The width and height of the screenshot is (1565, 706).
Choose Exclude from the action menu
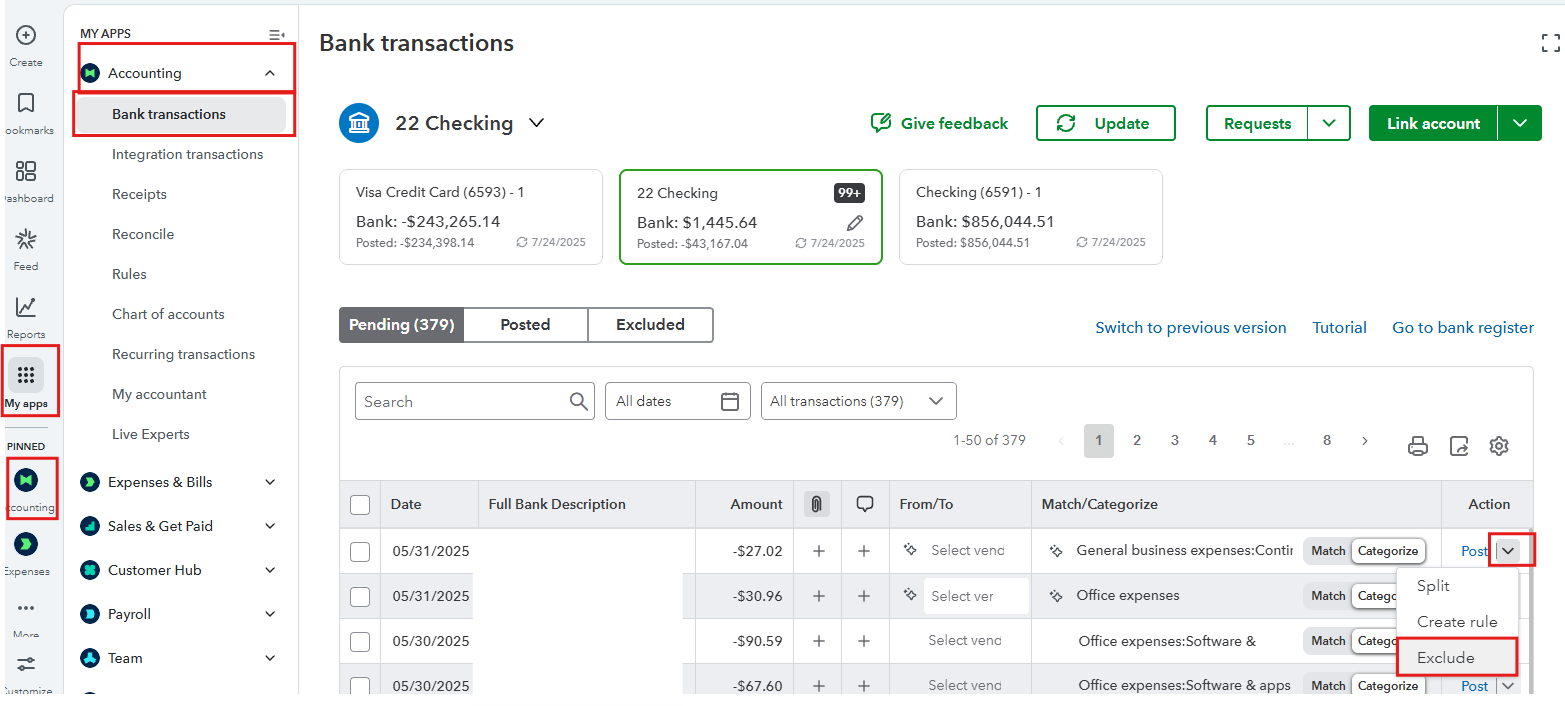[1446, 657]
